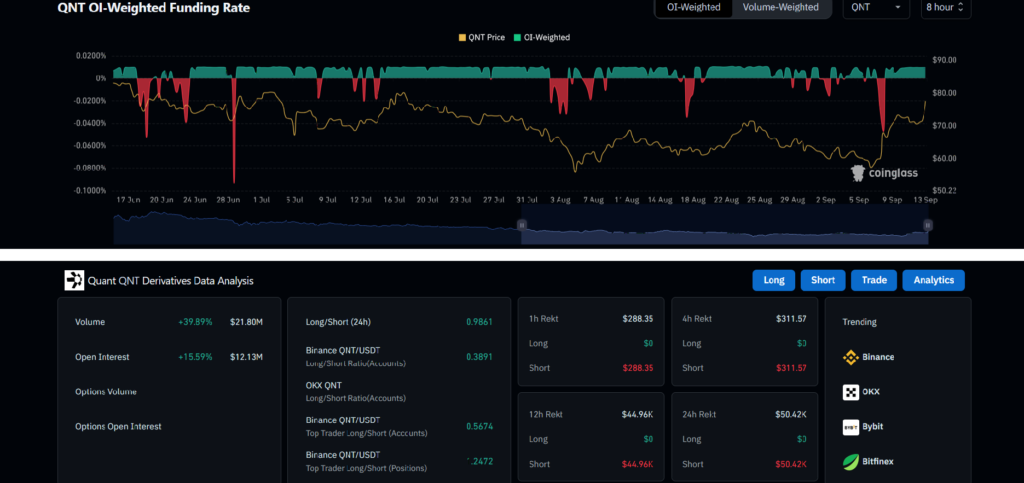The height and width of the screenshot is (483, 1024).
Task: Click the yellow QNT Price legend swatch
Action: (462, 38)
